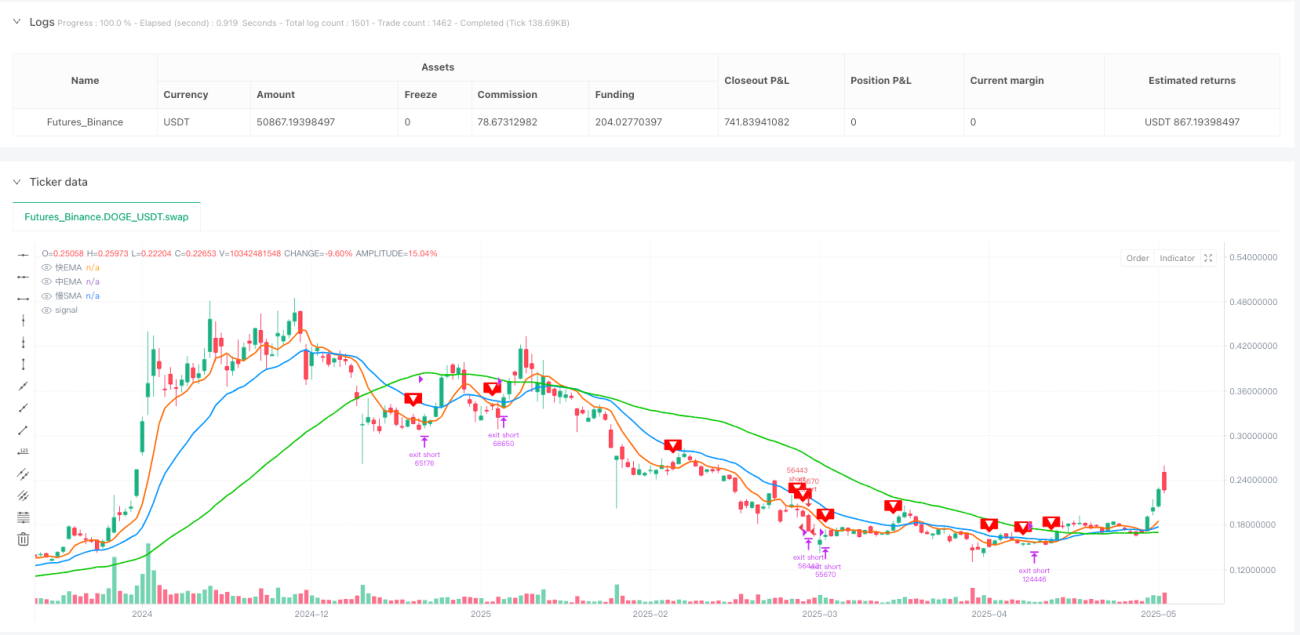Toggle visibility of 快EMA indicator

[x=46, y=268]
